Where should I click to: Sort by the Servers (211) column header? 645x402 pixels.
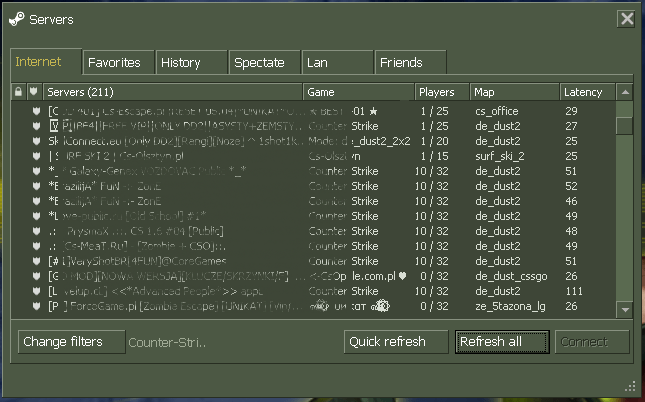173,92
